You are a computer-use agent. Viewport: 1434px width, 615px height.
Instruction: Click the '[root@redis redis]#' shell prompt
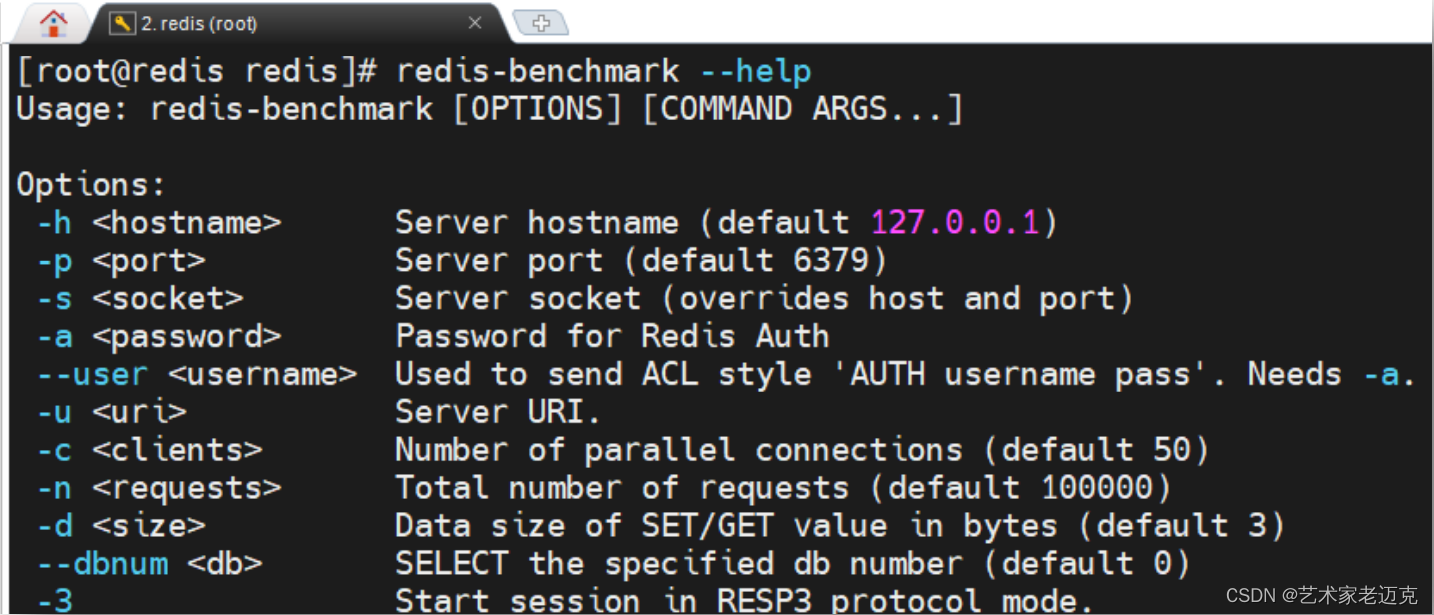tap(197, 72)
